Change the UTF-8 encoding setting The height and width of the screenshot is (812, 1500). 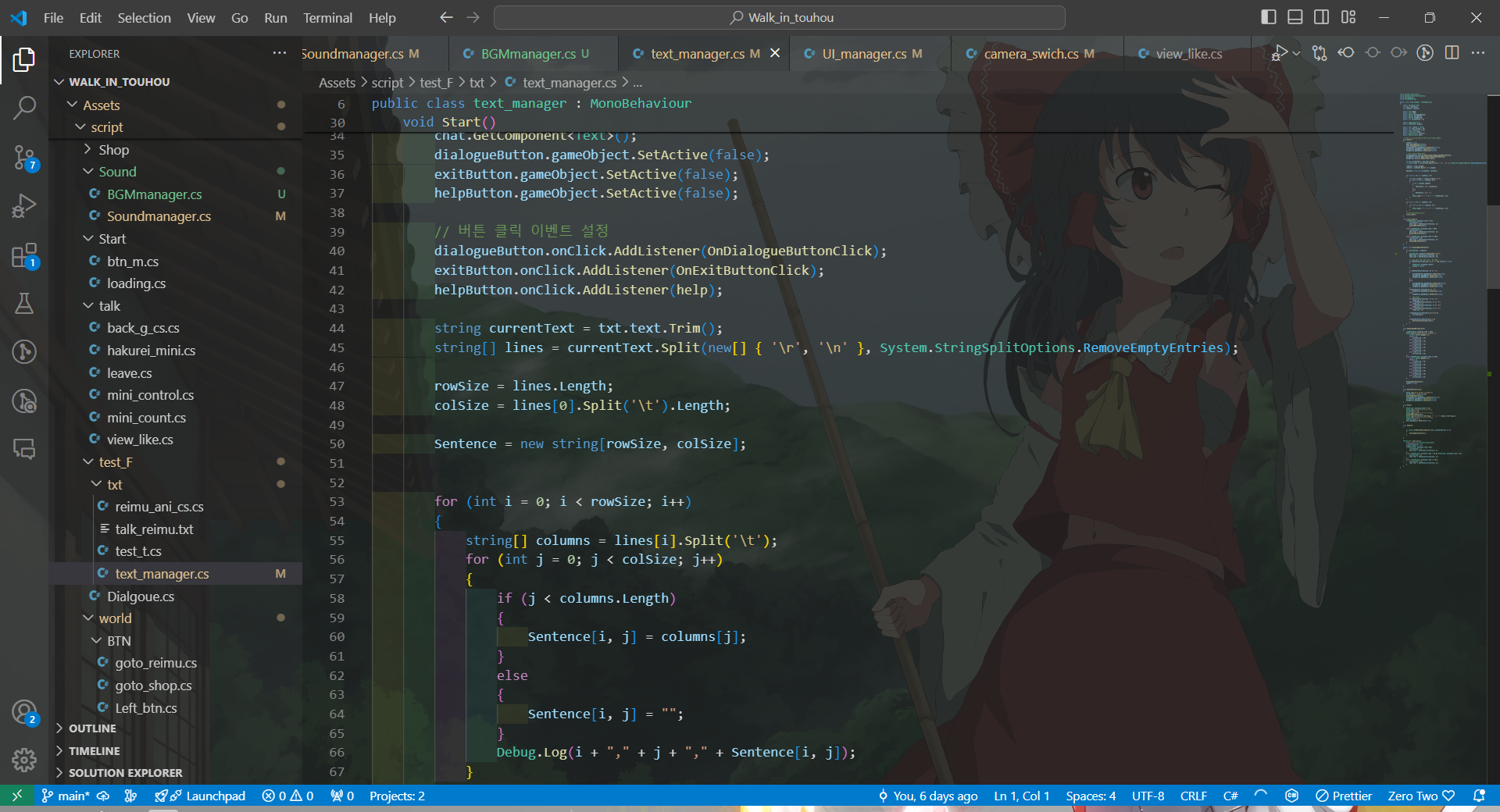1148,796
